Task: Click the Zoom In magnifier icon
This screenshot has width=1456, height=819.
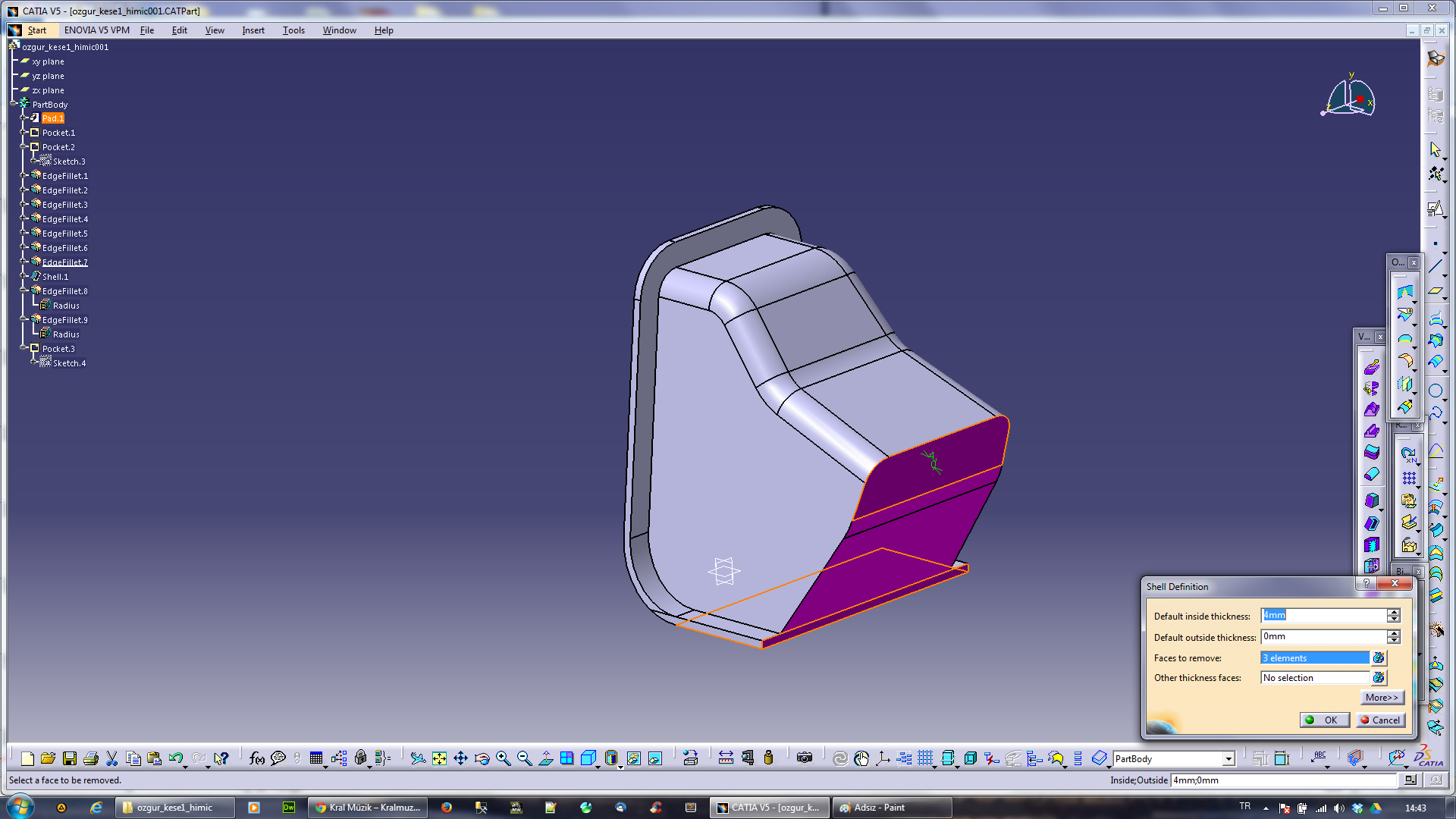Action: coord(504,758)
